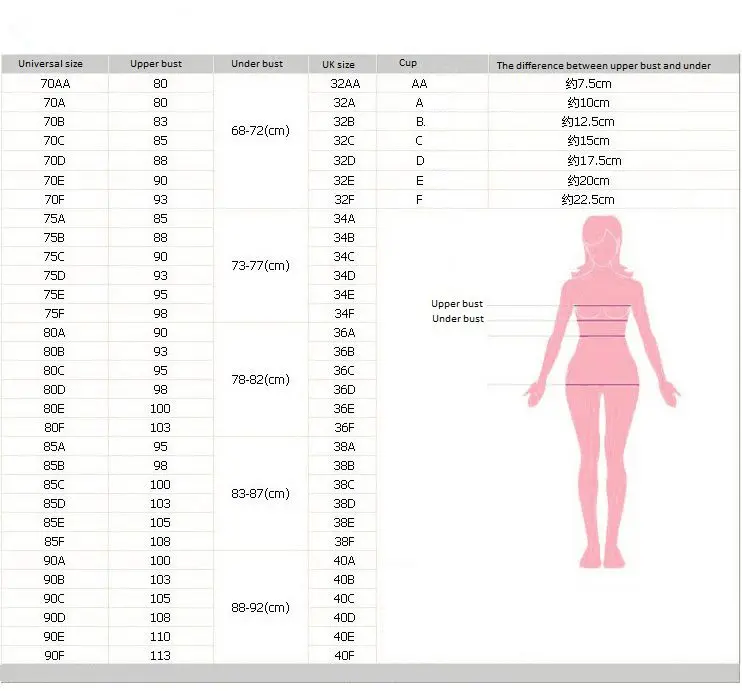Viewport: 742px width, 691px height.
Task: Click the Upper bust column header
Action: [156, 64]
